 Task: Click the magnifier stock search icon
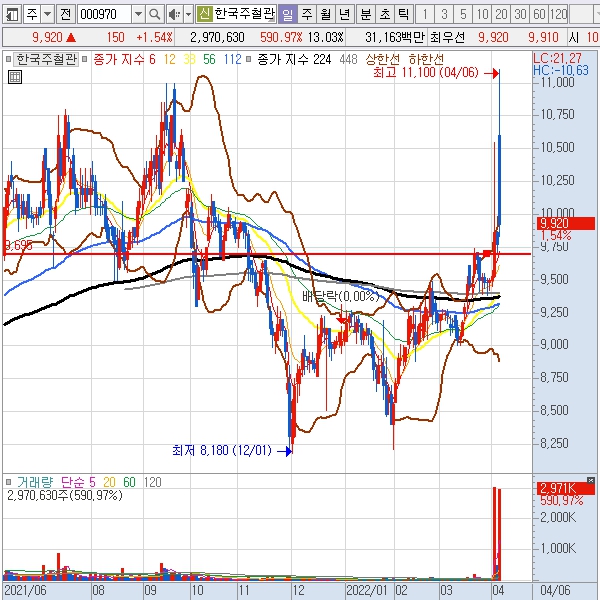point(155,15)
